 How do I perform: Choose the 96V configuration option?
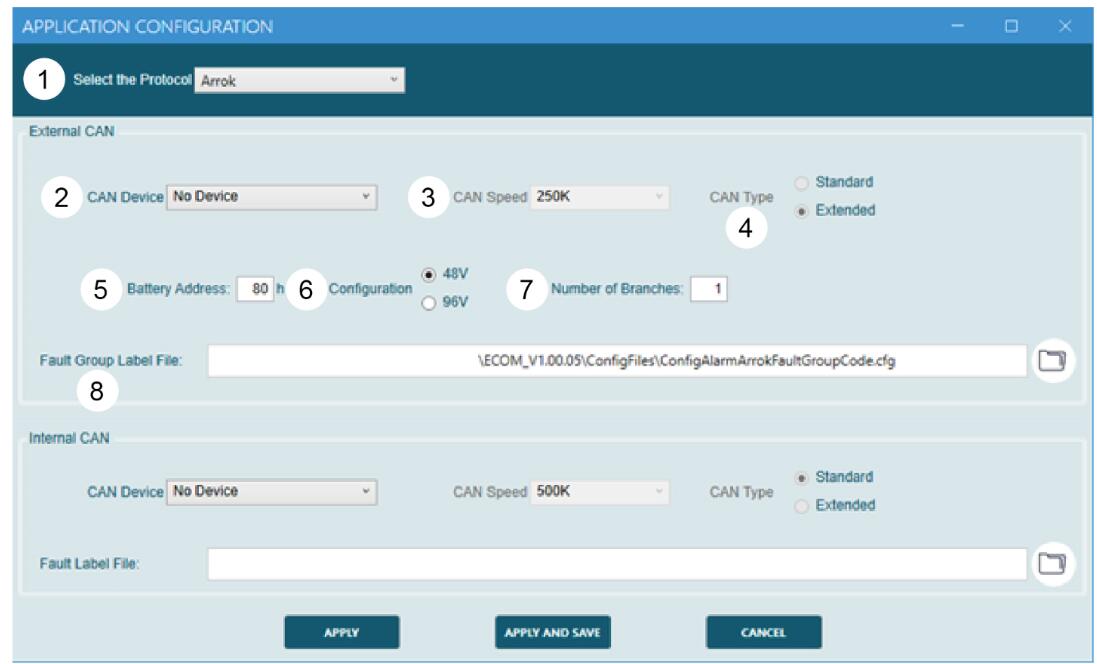[x=429, y=303]
